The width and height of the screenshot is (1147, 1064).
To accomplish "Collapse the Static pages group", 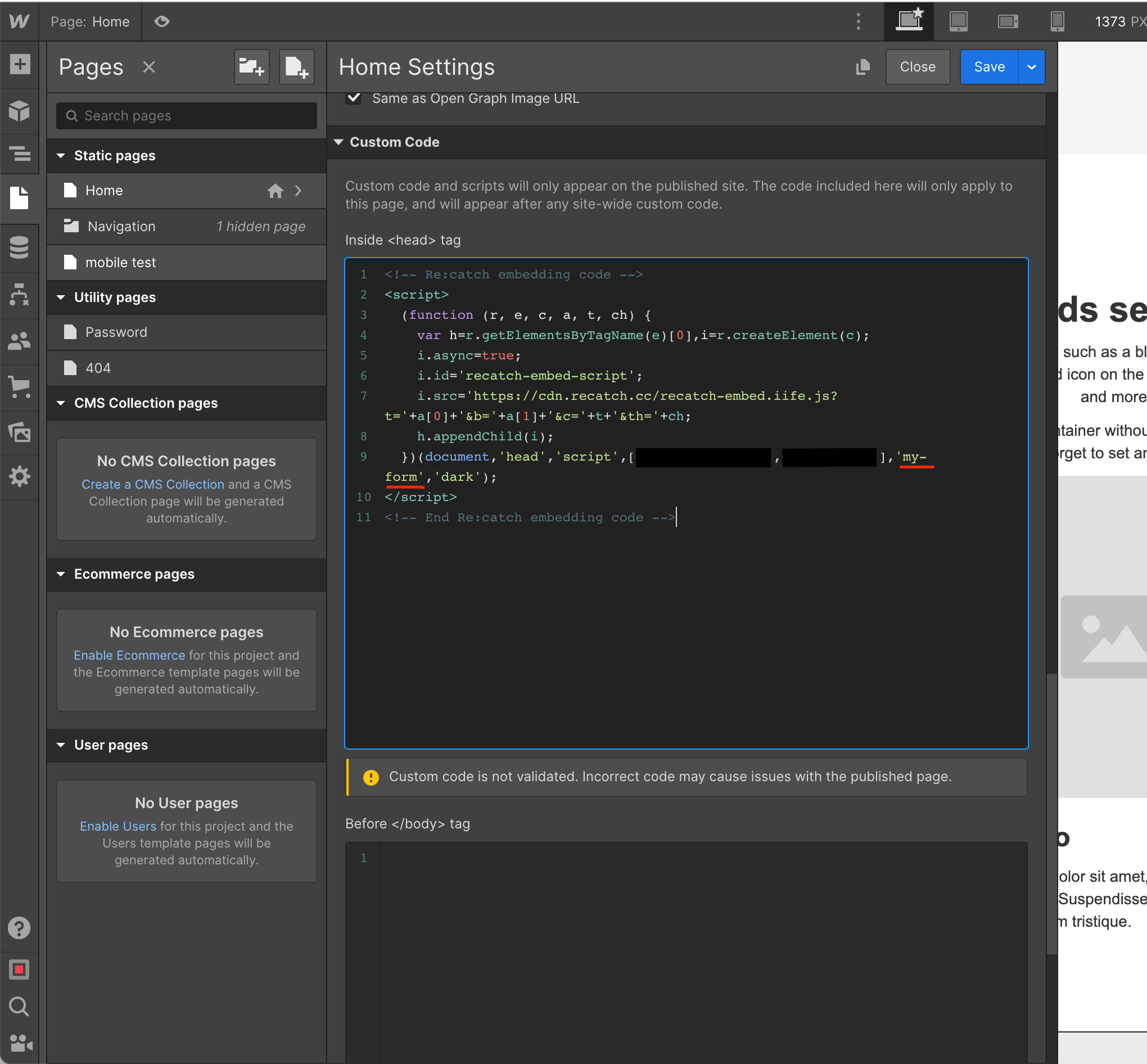I will [x=61, y=155].
